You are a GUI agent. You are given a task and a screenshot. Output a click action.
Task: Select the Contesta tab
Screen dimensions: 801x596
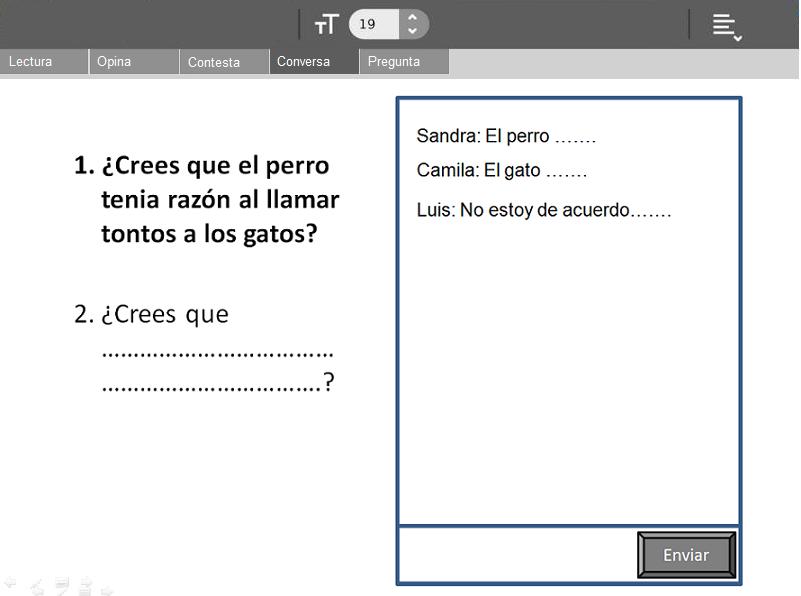pos(224,62)
